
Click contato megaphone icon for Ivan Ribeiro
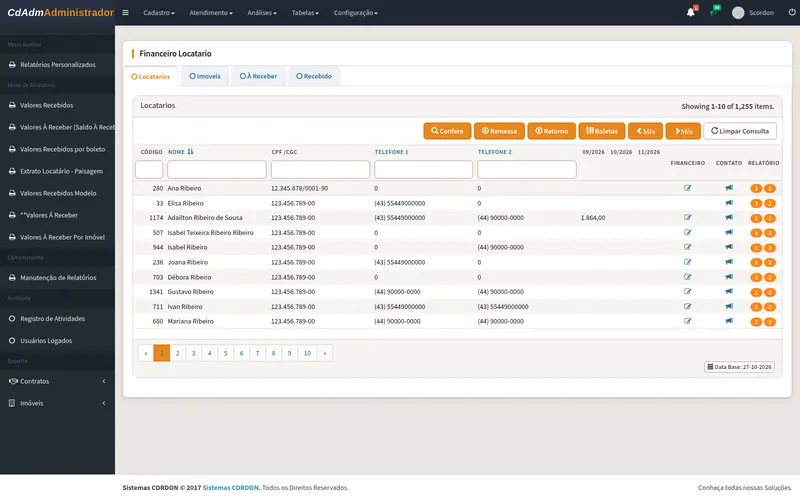click(x=729, y=307)
